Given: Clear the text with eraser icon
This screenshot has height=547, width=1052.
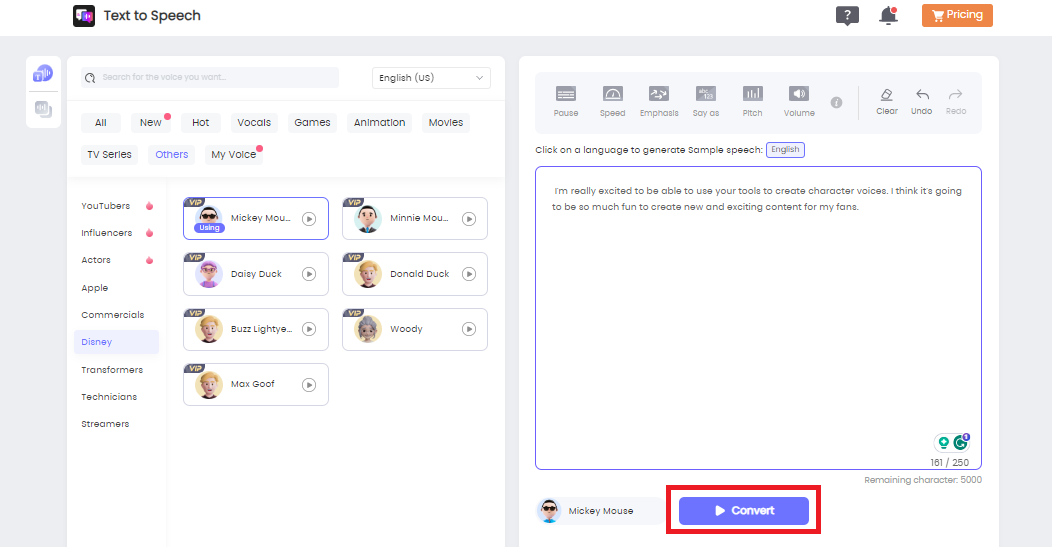Looking at the screenshot, I should [x=886, y=101].
